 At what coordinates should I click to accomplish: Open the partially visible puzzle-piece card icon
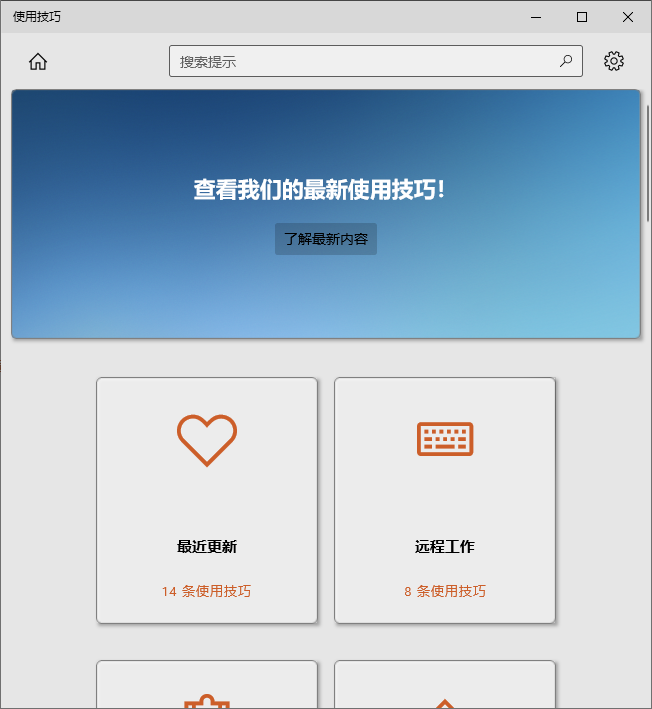point(207,701)
